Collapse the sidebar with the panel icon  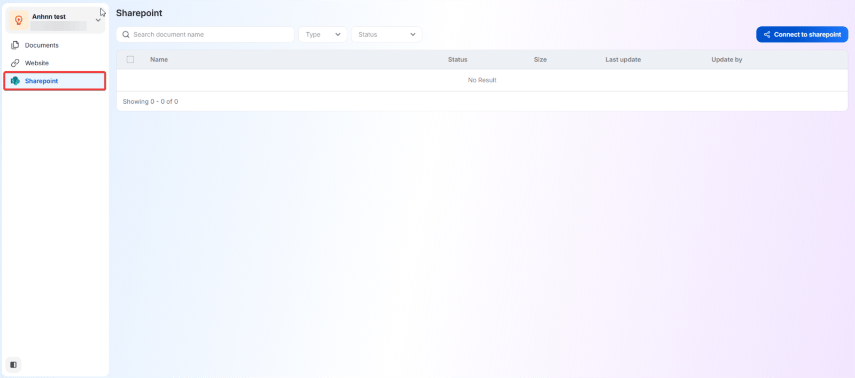[14, 364]
